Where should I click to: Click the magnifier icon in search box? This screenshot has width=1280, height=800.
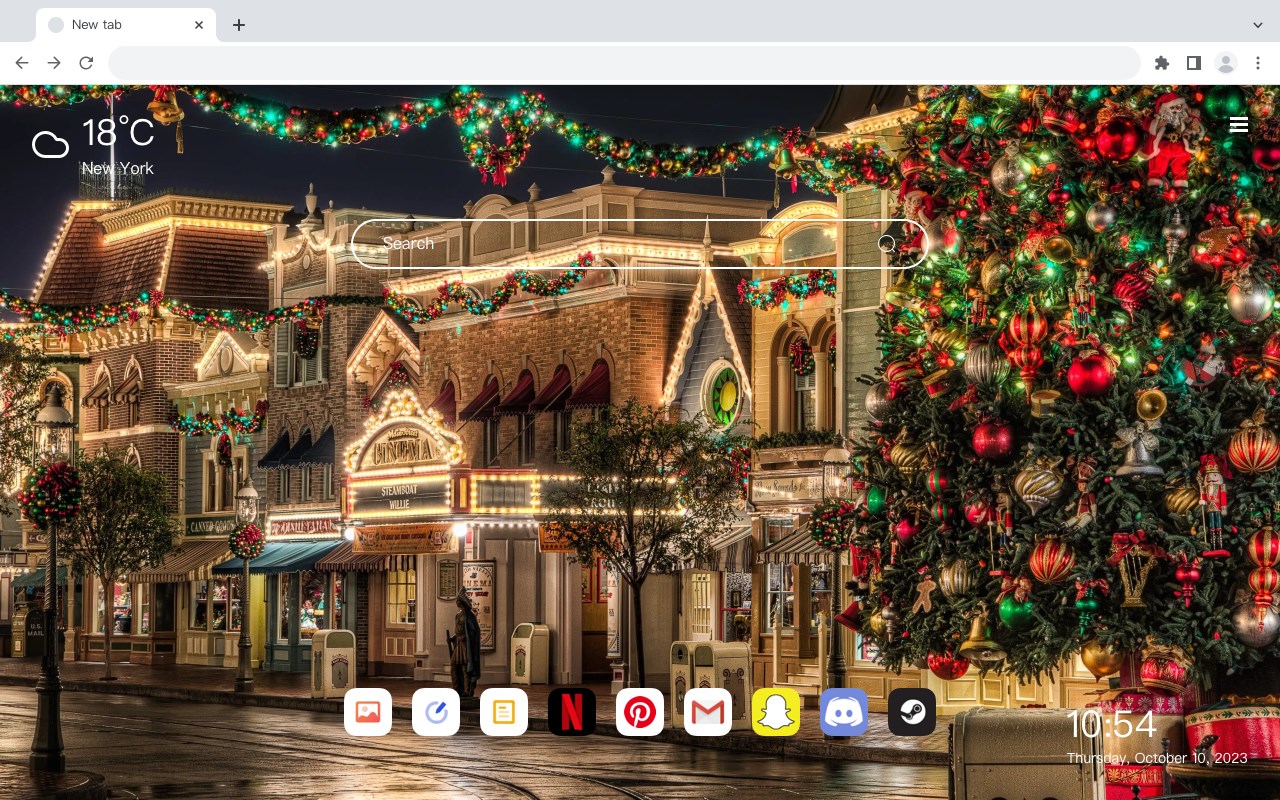coord(887,244)
